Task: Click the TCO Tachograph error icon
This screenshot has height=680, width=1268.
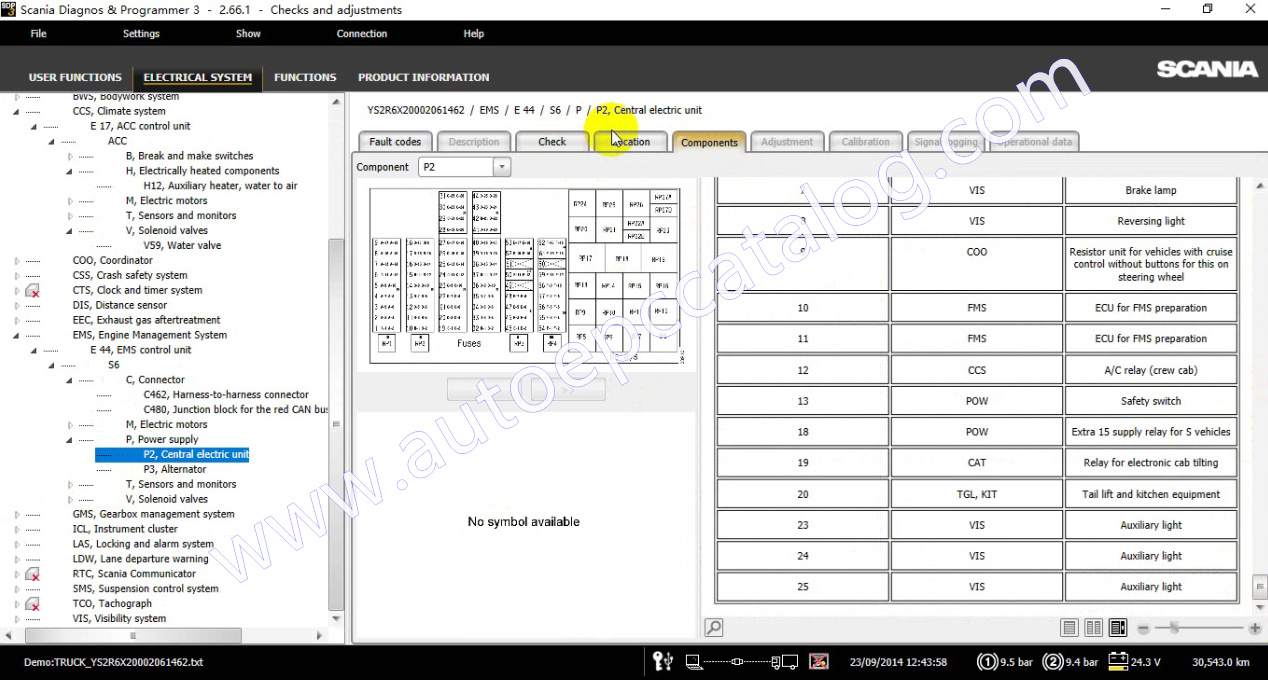Action: (33, 604)
